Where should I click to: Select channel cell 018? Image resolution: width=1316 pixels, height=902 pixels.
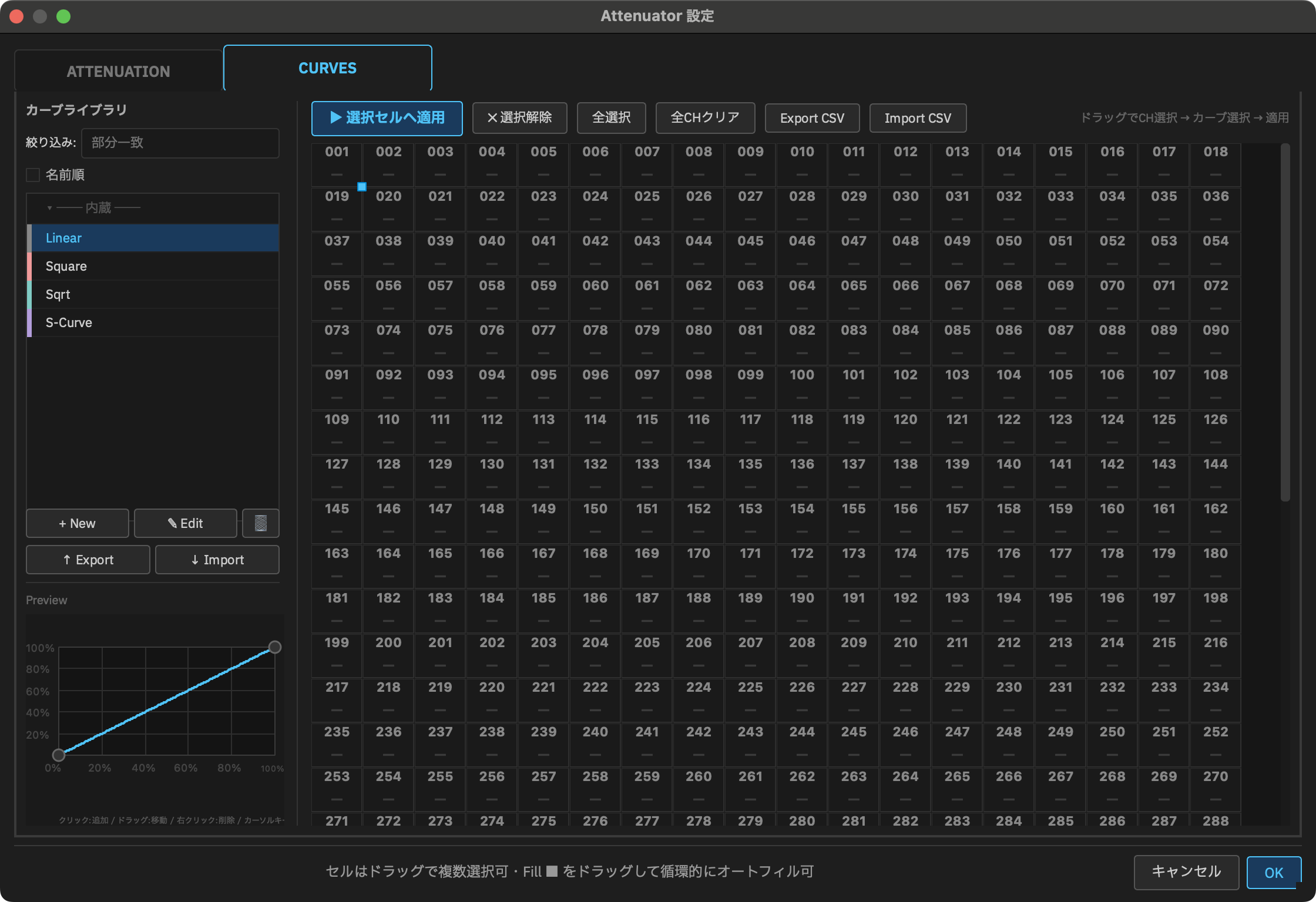click(1215, 164)
